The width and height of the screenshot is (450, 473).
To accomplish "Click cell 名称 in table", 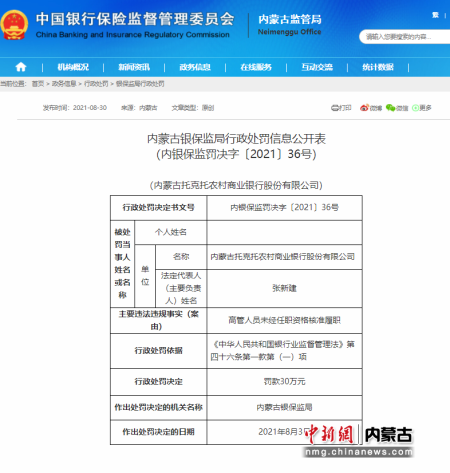I will [x=181, y=257].
